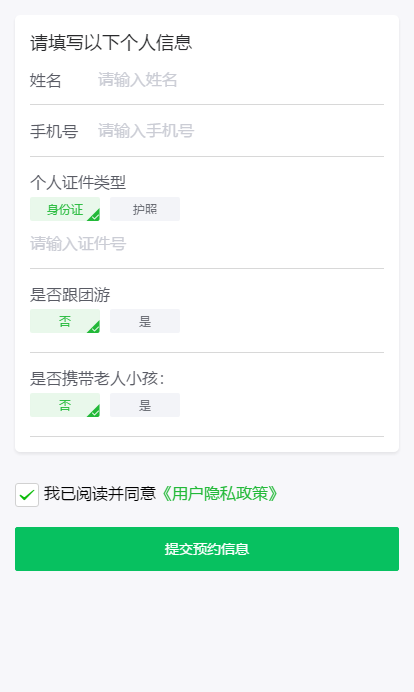Image resolution: width=414 pixels, height=692 pixels.
Task: Click the 请输入证件号 ID number field
Action: 207,244
